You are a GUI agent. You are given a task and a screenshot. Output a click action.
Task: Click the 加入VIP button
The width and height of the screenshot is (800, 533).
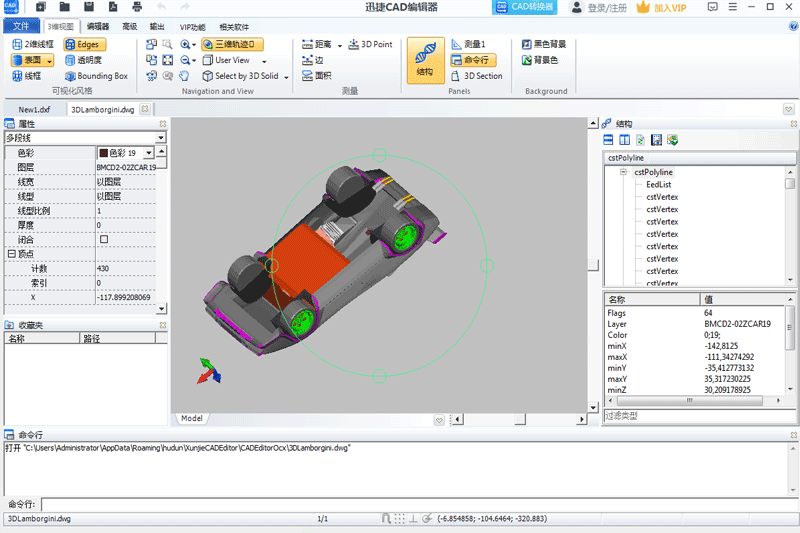point(662,8)
